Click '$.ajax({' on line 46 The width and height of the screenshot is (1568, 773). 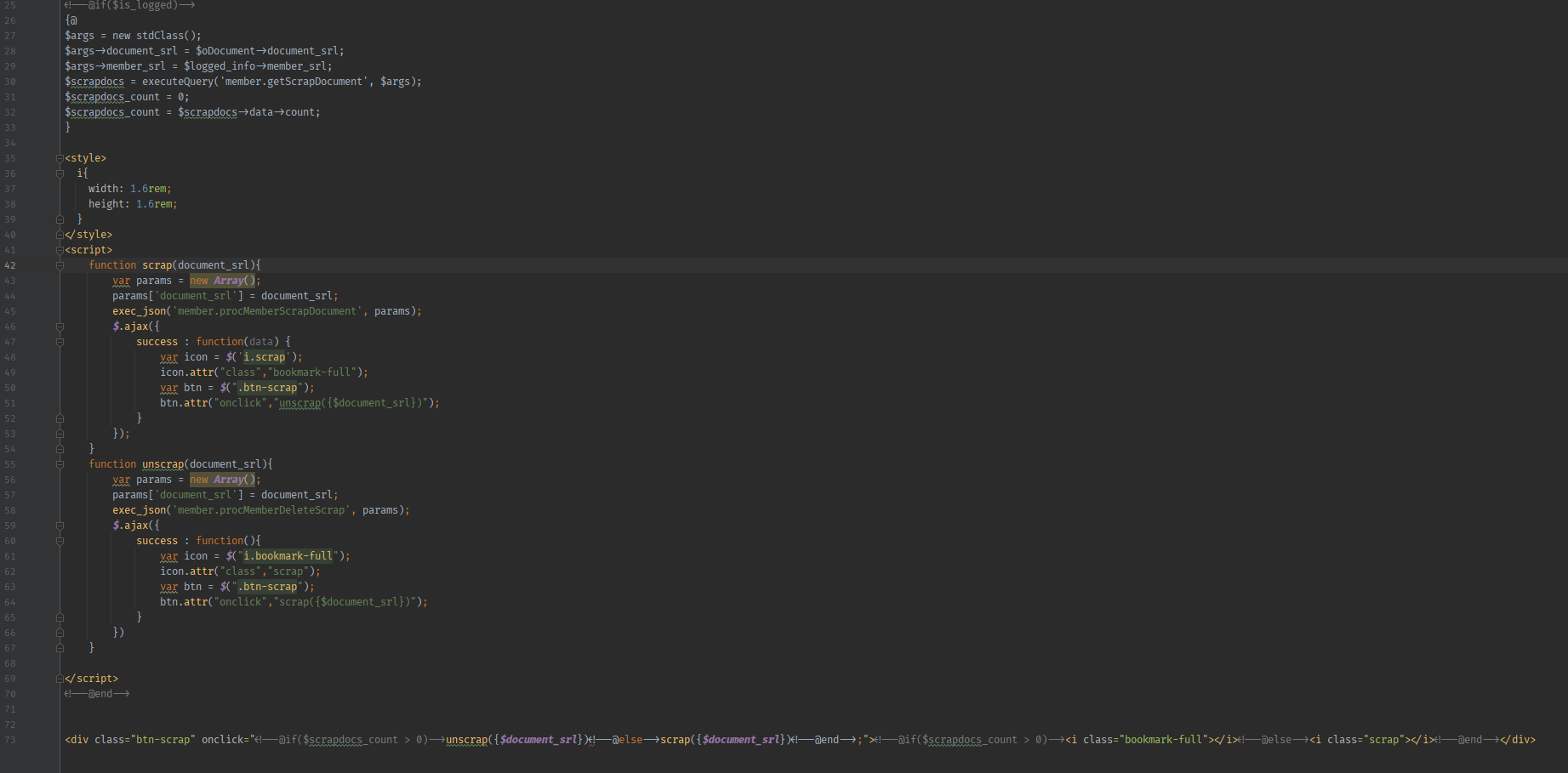136,327
